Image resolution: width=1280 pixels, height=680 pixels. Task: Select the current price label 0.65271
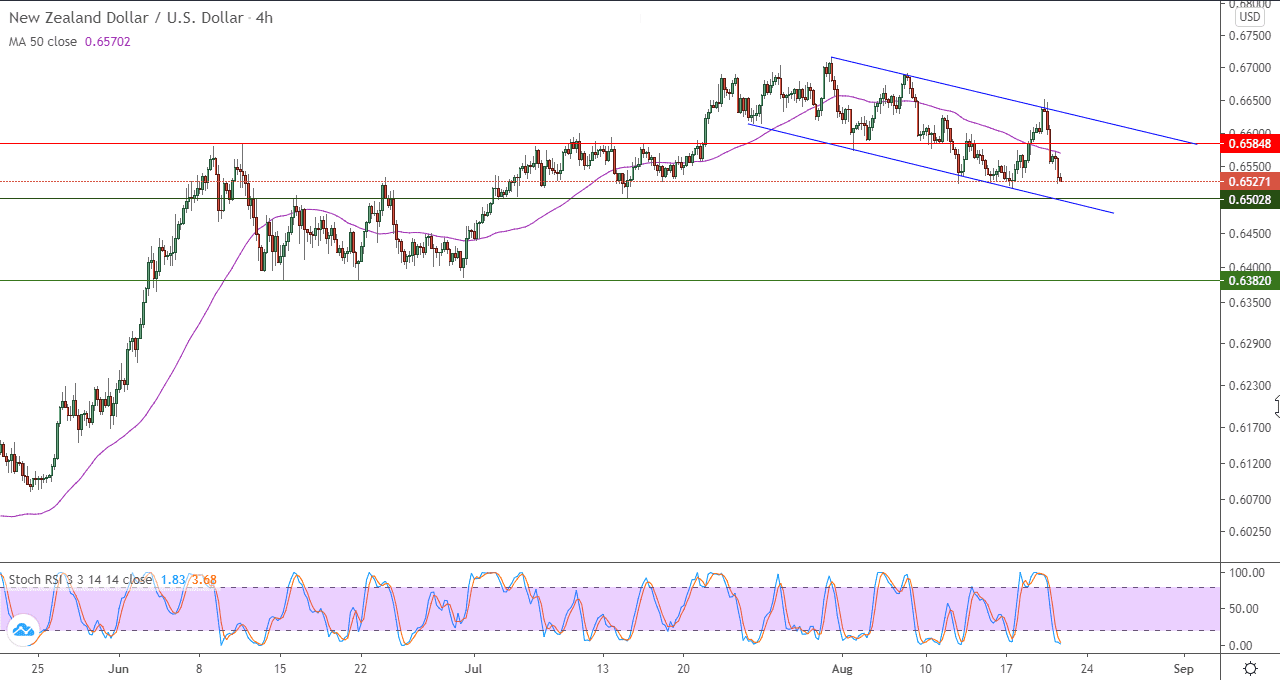(x=1251, y=181)
